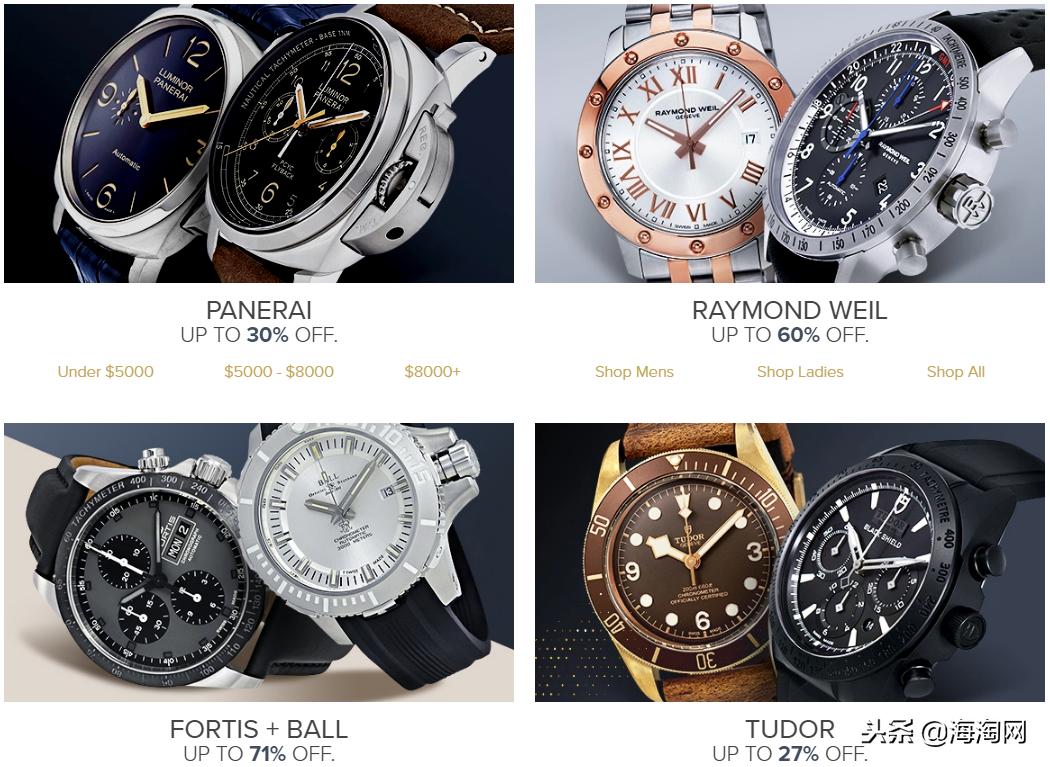
Task: Click the RAYMOND WEIL brand heading
Action: tap(790, 310)
